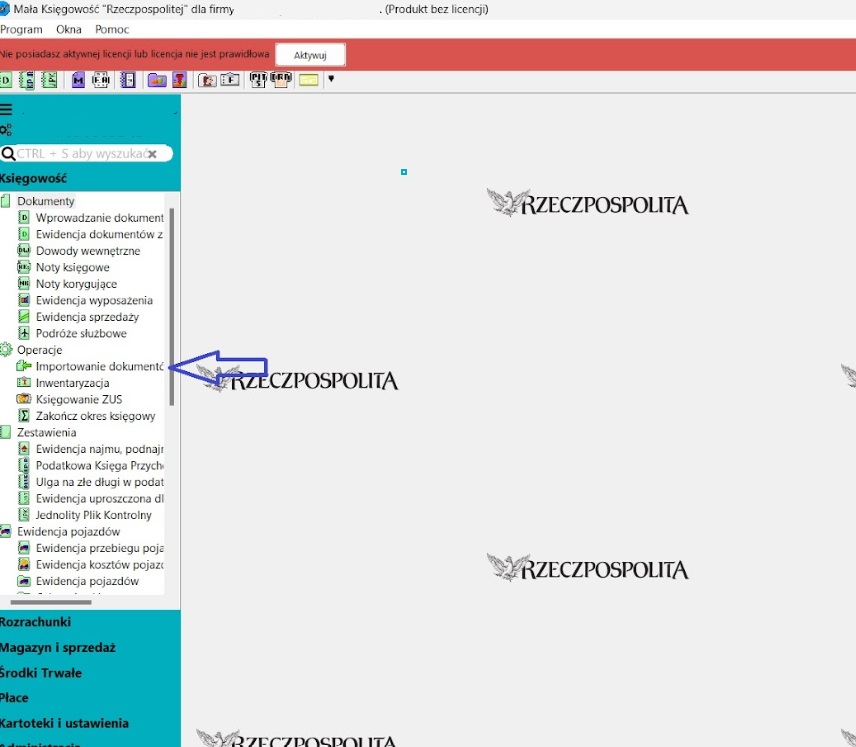Click the Inwentaryzacja row icon
Screen dimensions: 856x747
(23, 382)
